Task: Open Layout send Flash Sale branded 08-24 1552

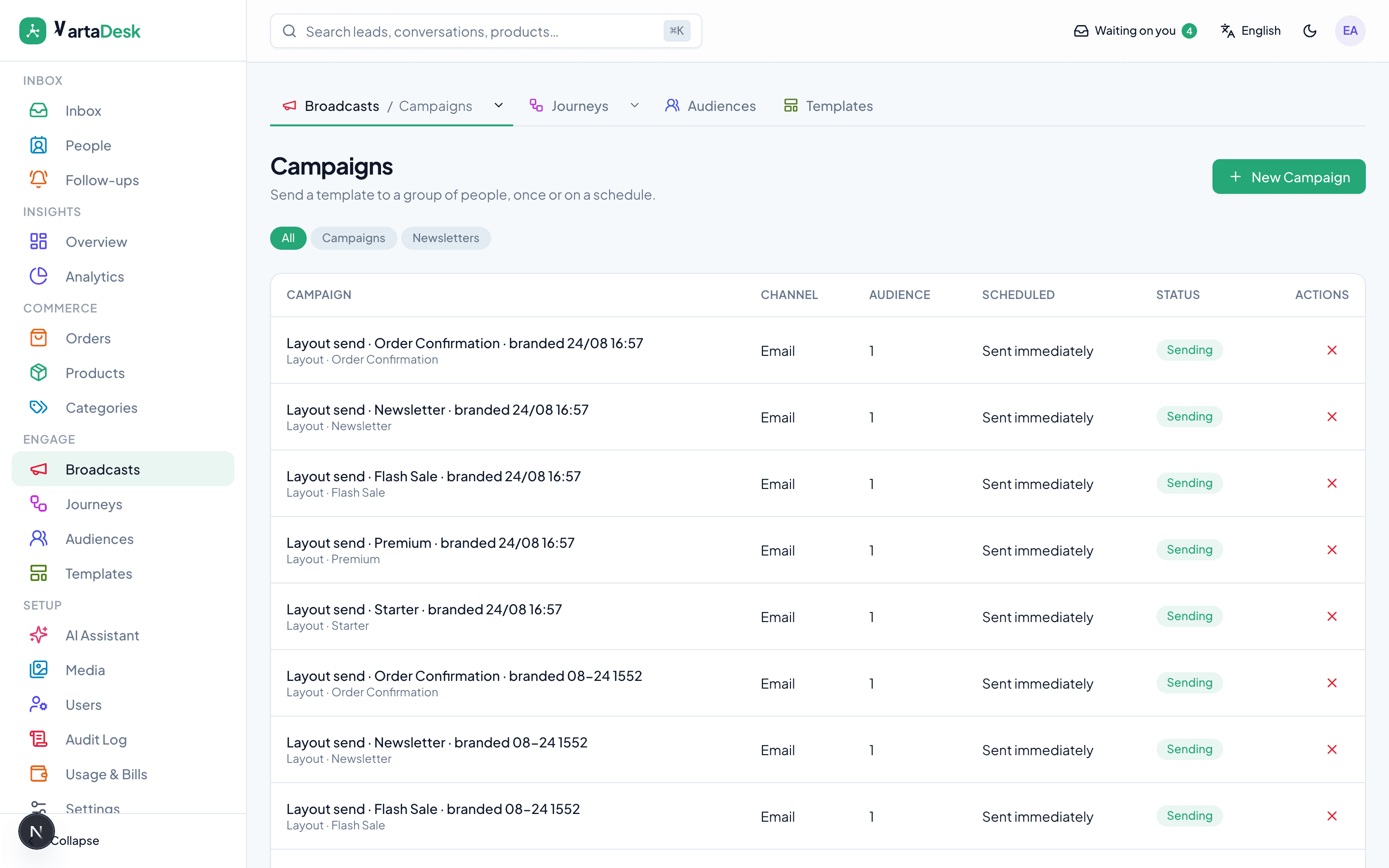Action: [434, 809]
